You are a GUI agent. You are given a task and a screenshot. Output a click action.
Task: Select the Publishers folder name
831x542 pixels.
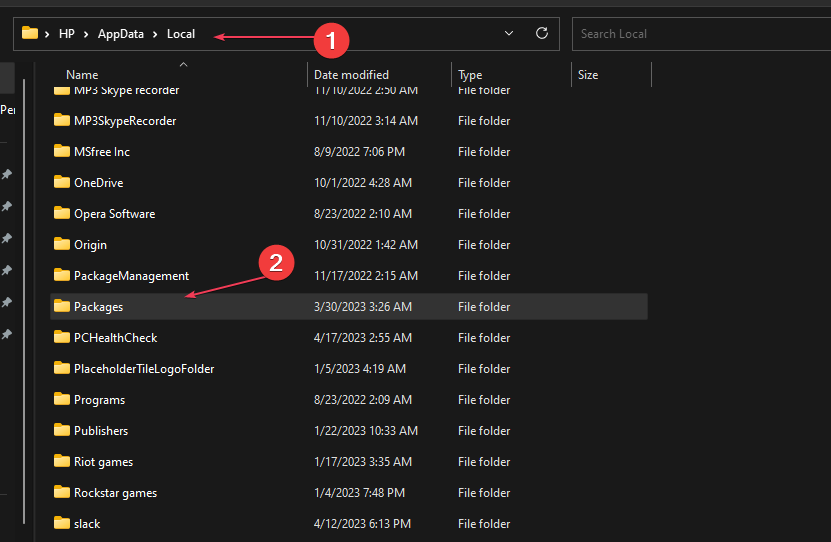101,431
